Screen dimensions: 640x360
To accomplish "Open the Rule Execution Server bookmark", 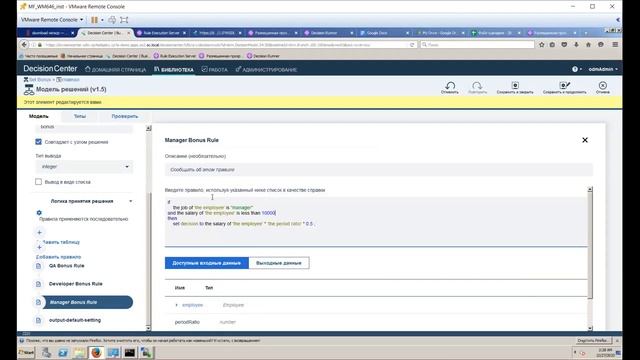I will coord(174,56).
